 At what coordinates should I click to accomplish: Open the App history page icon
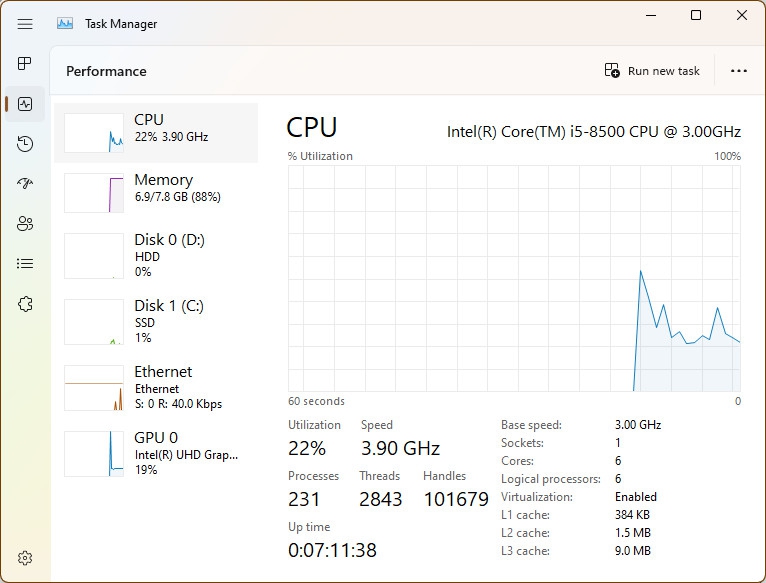tap(25, 144)
